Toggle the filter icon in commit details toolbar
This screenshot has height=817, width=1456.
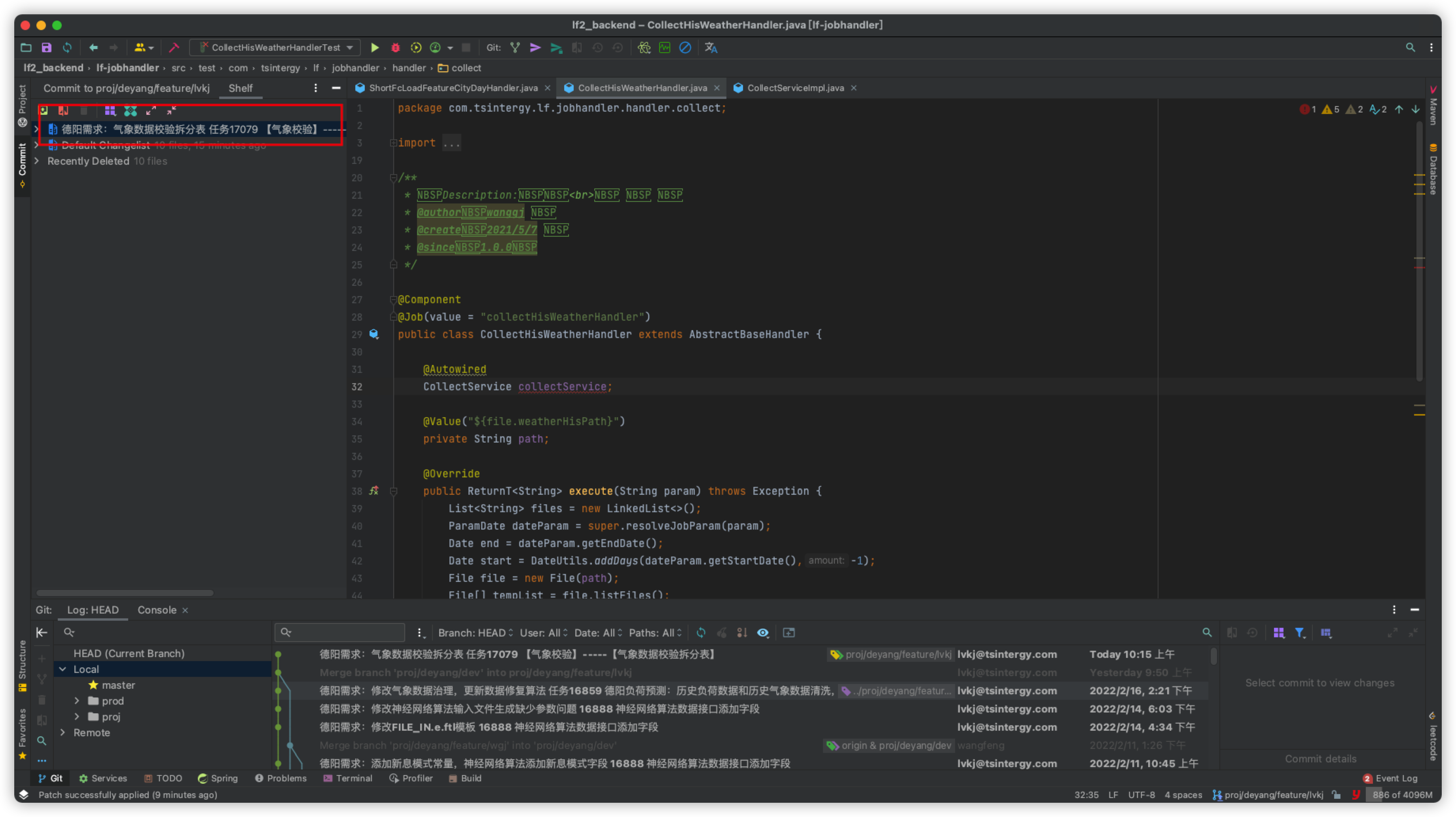(x=1299, y=633)
